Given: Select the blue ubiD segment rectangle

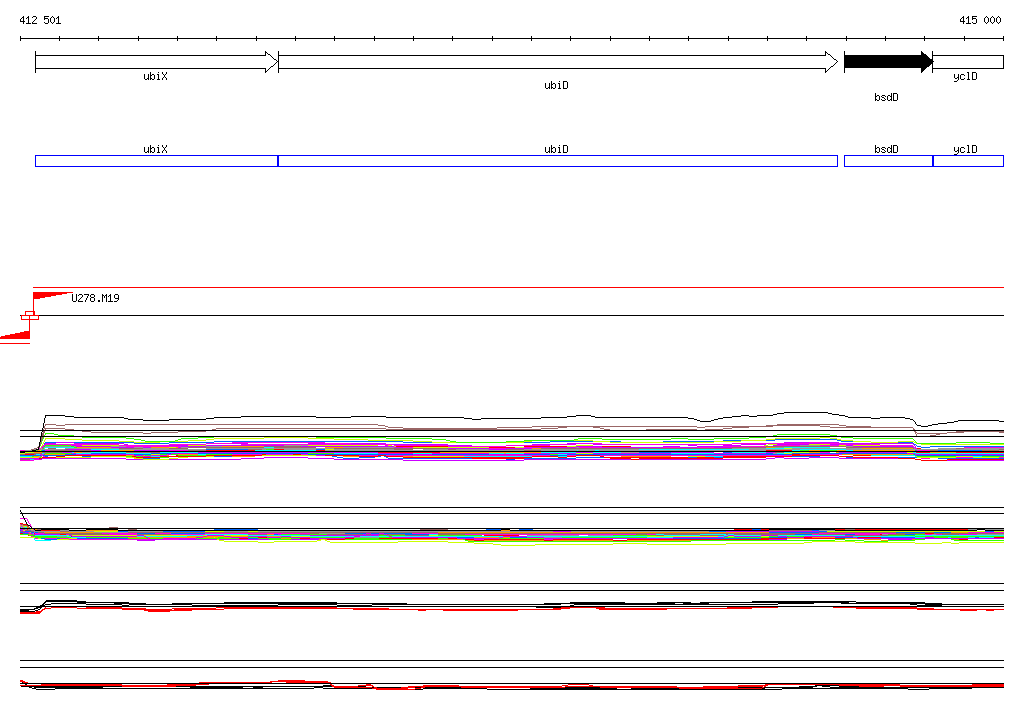Looking at the screenshot, I should click(557, 161).
